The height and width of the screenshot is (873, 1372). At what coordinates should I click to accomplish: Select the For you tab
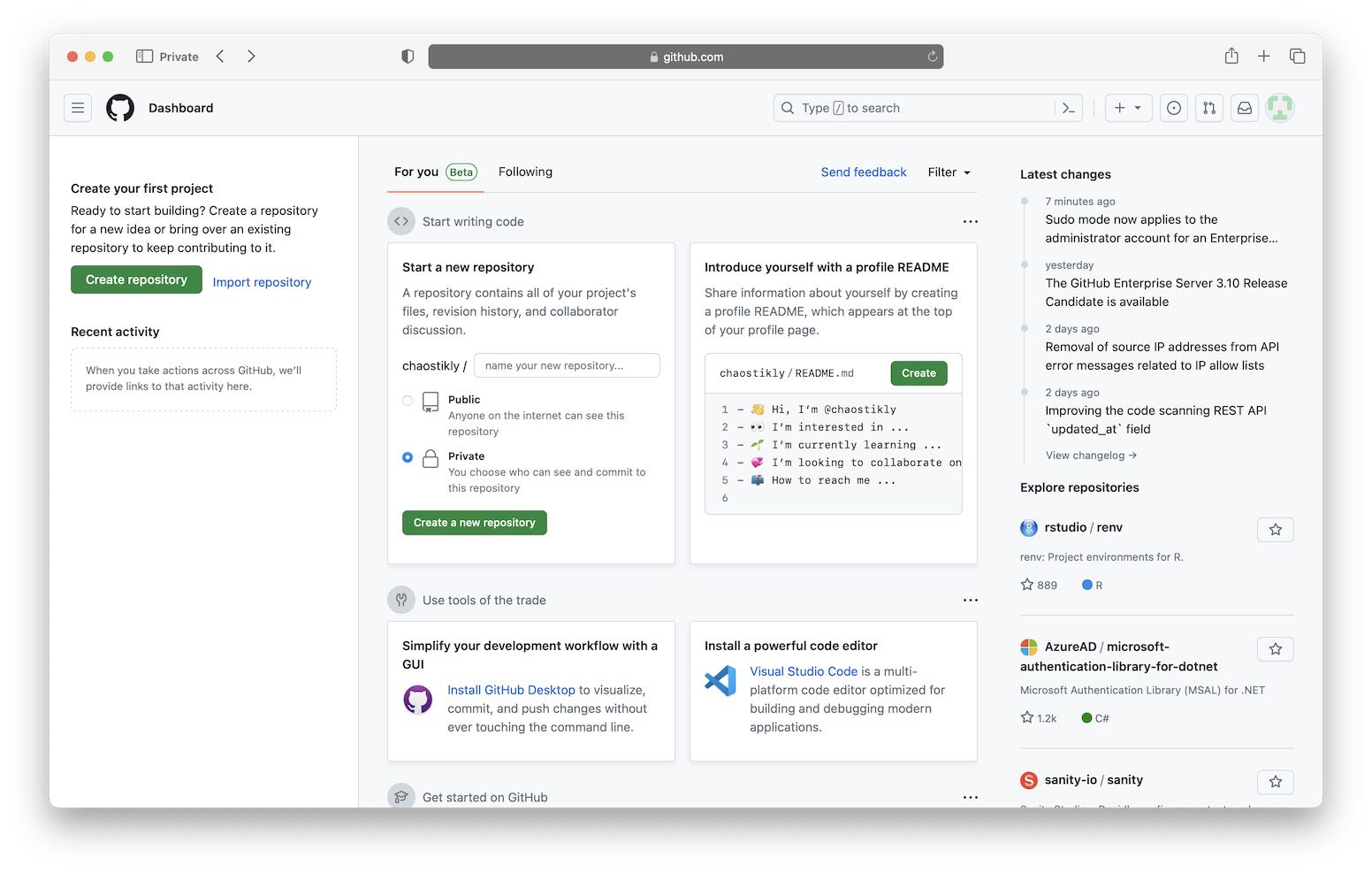coord(416,172)
